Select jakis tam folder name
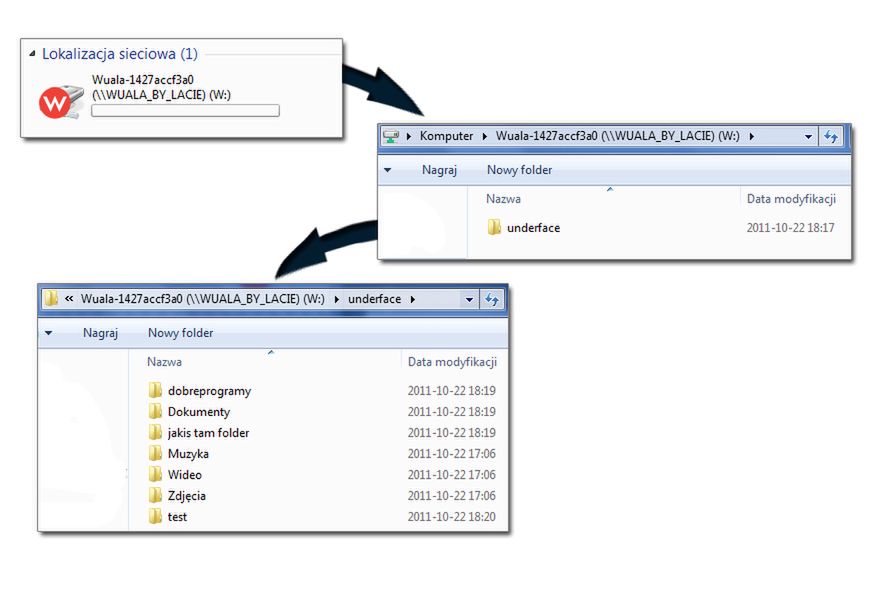The height and width of the screenshot is (592, 885). point(208,433)
